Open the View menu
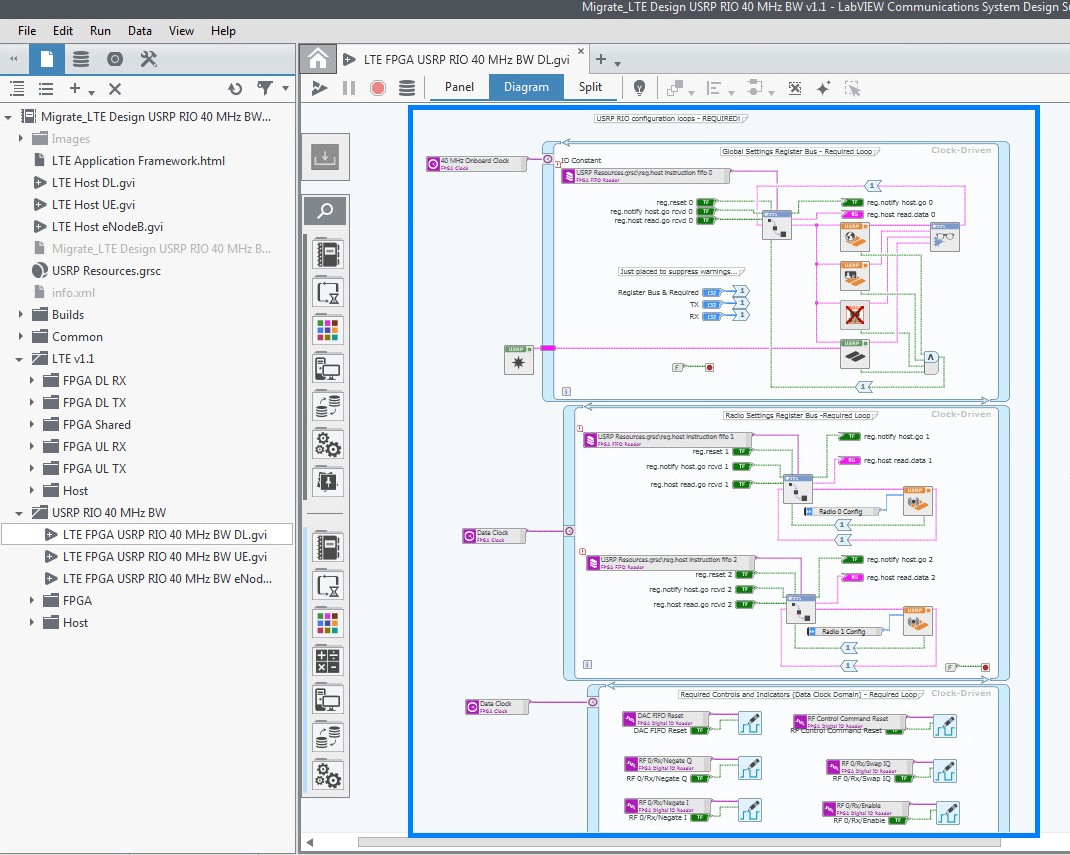 (x=182, y=31)
